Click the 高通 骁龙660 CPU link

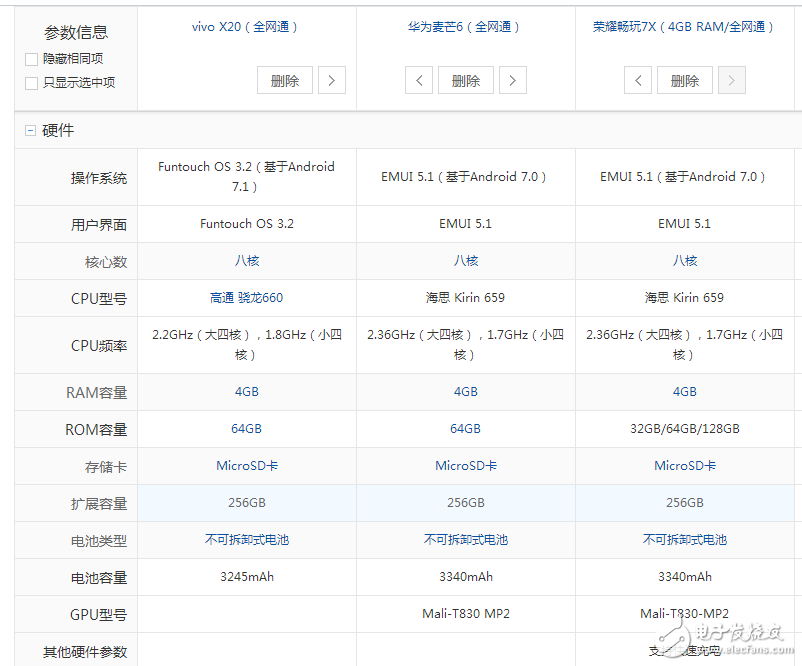(x=246, y=297)
